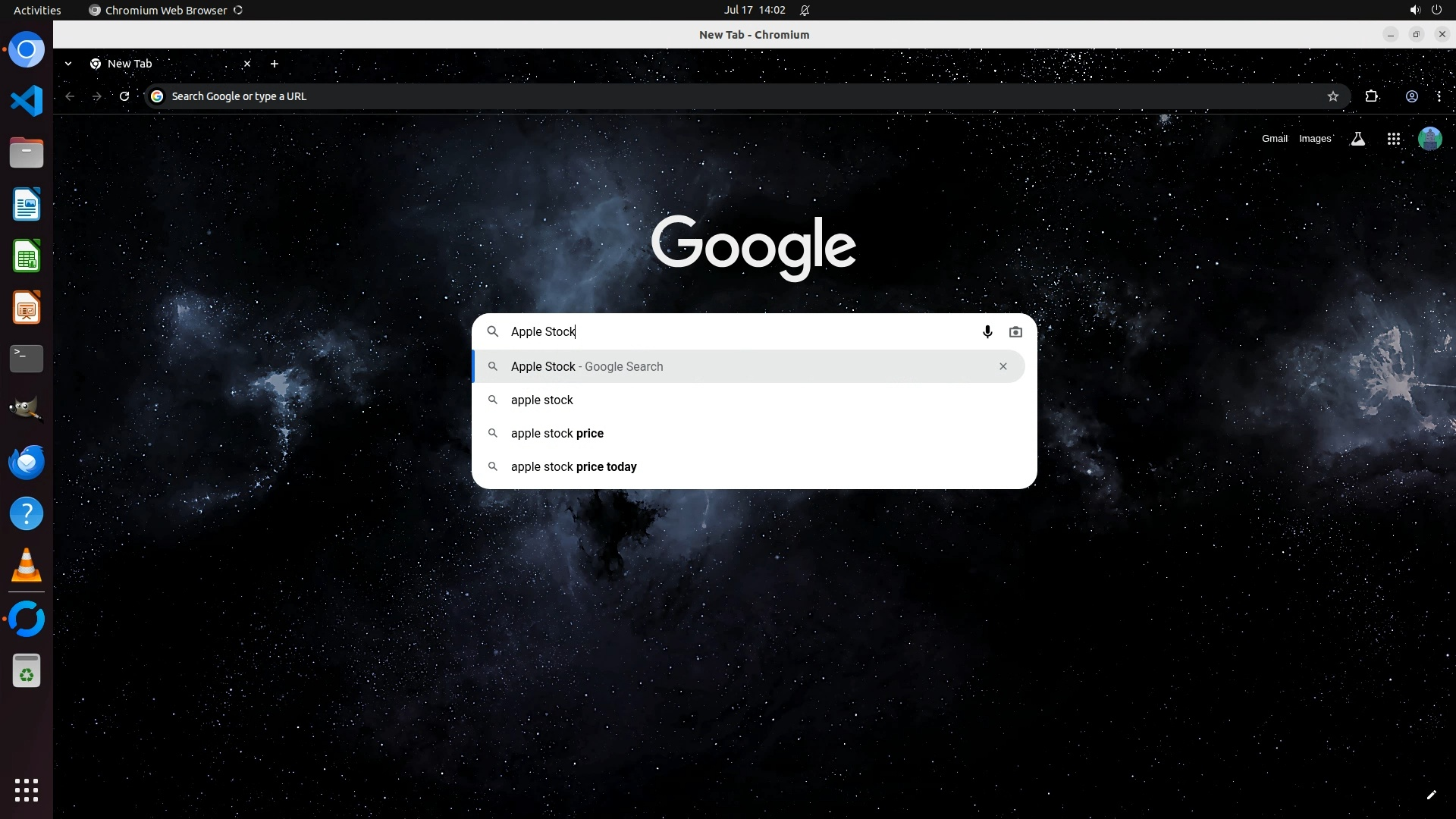Viewport: 1456px width, 819px height.
Task: Remove the 'Apple Stock' suggestion
Action: point(1003,366)
